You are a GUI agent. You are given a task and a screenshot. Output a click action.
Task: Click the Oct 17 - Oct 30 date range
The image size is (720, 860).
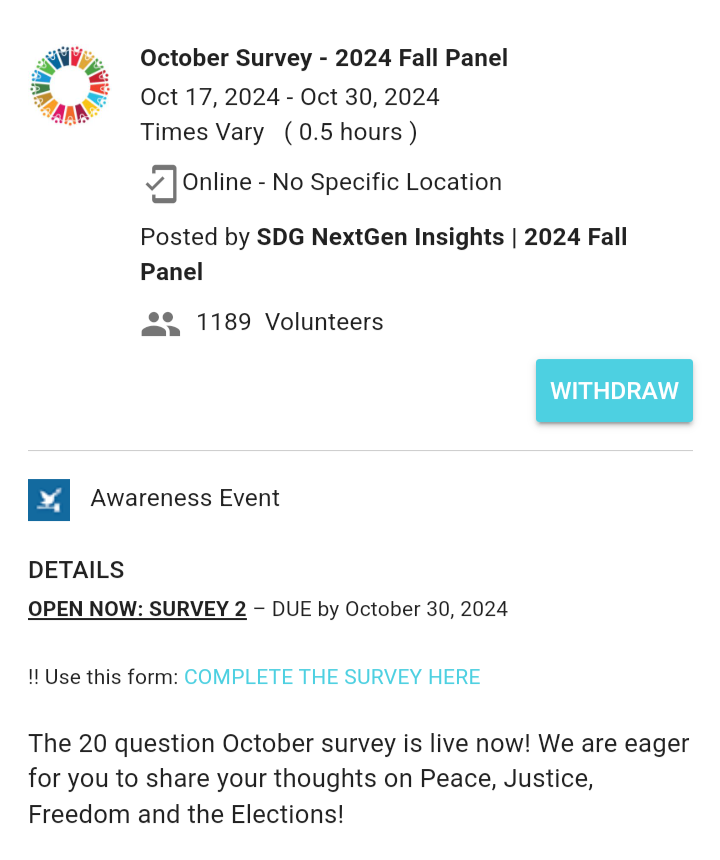click(289, 97)
